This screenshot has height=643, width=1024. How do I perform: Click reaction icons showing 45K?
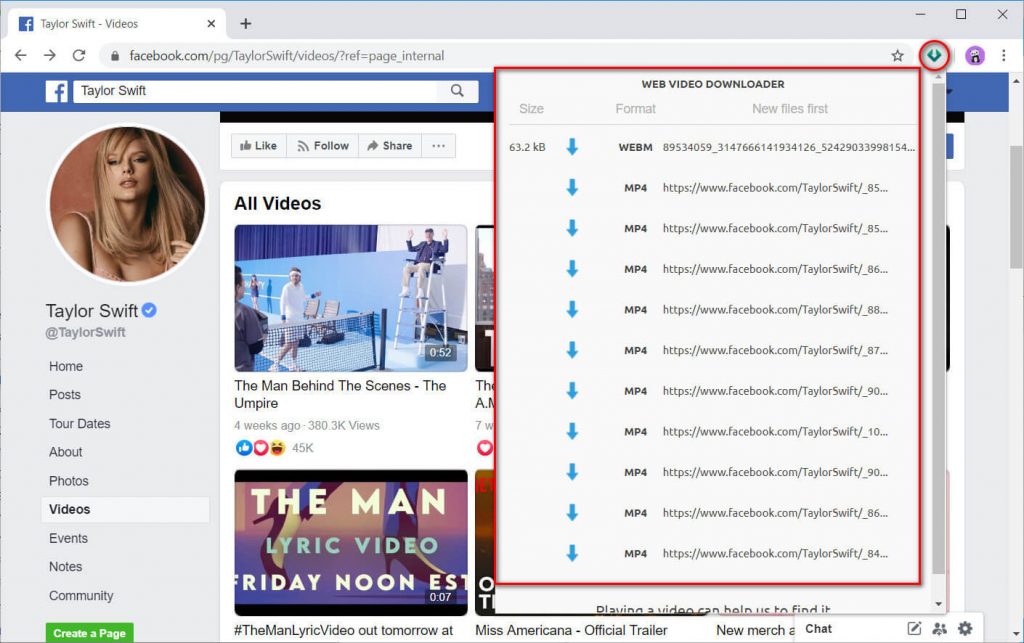(x=261, y=448)
